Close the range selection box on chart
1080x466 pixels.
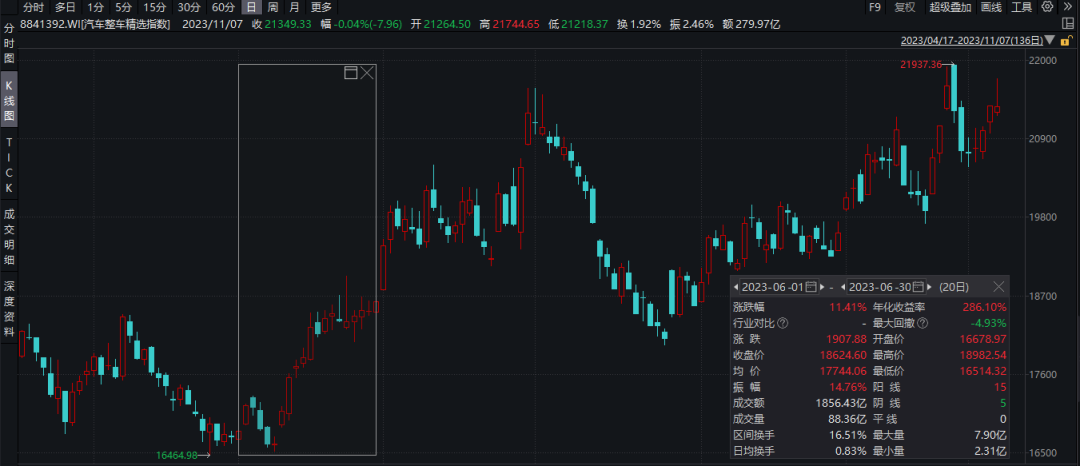coord(367,72)
